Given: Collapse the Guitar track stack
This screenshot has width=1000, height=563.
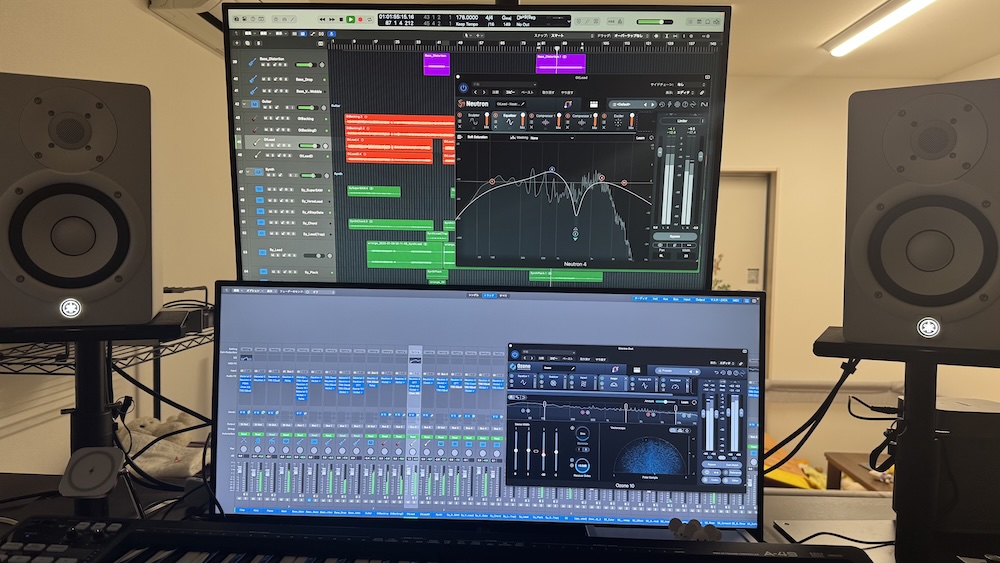Looking at the screenshot, I should [x=243, y=103].
